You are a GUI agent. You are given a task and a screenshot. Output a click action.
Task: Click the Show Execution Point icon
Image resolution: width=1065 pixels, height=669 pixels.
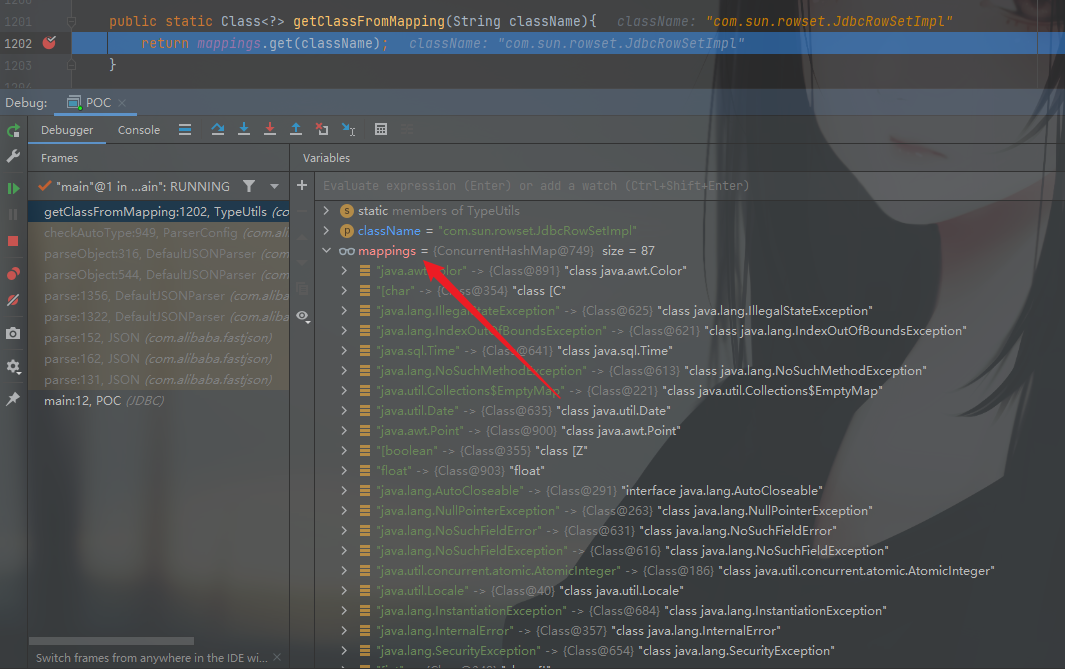pyautogui.click(x=185, y=130)
